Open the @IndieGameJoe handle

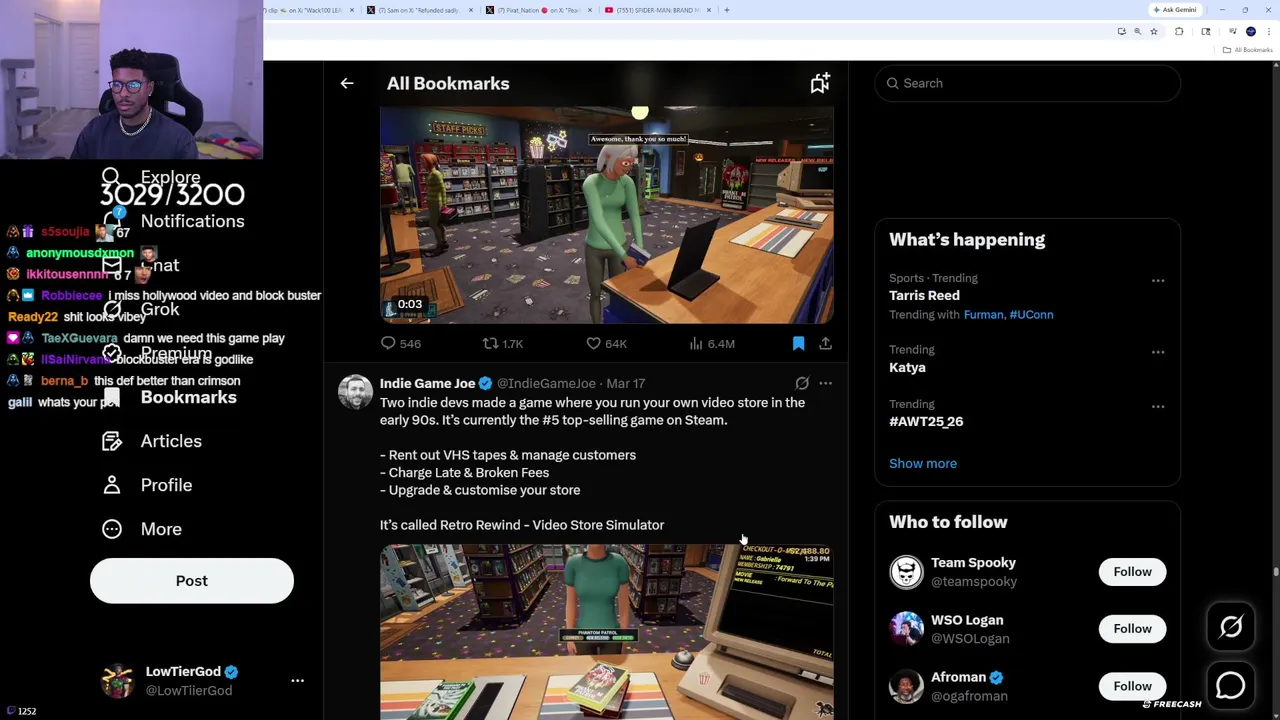pos(546,383)
